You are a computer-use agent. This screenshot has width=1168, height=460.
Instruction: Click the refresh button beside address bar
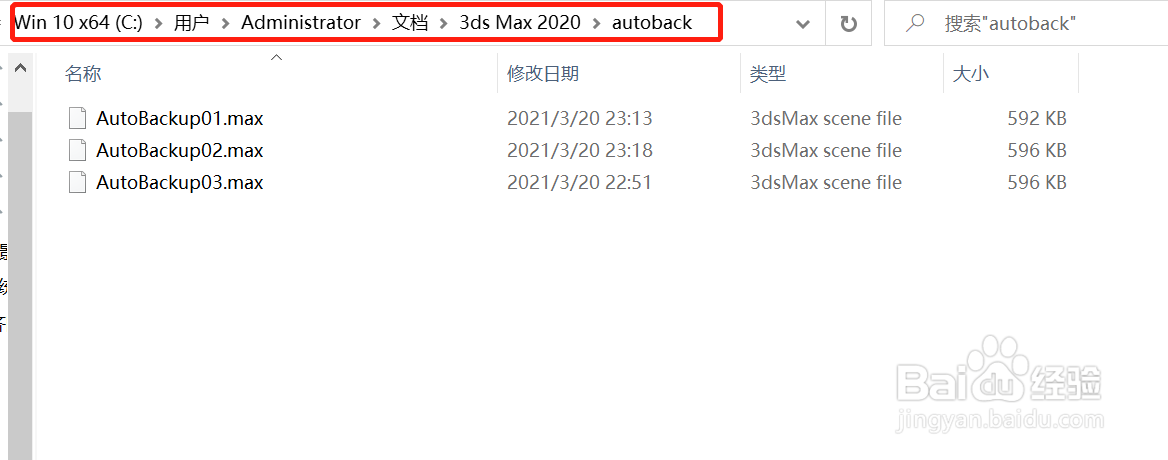(848, 24)
